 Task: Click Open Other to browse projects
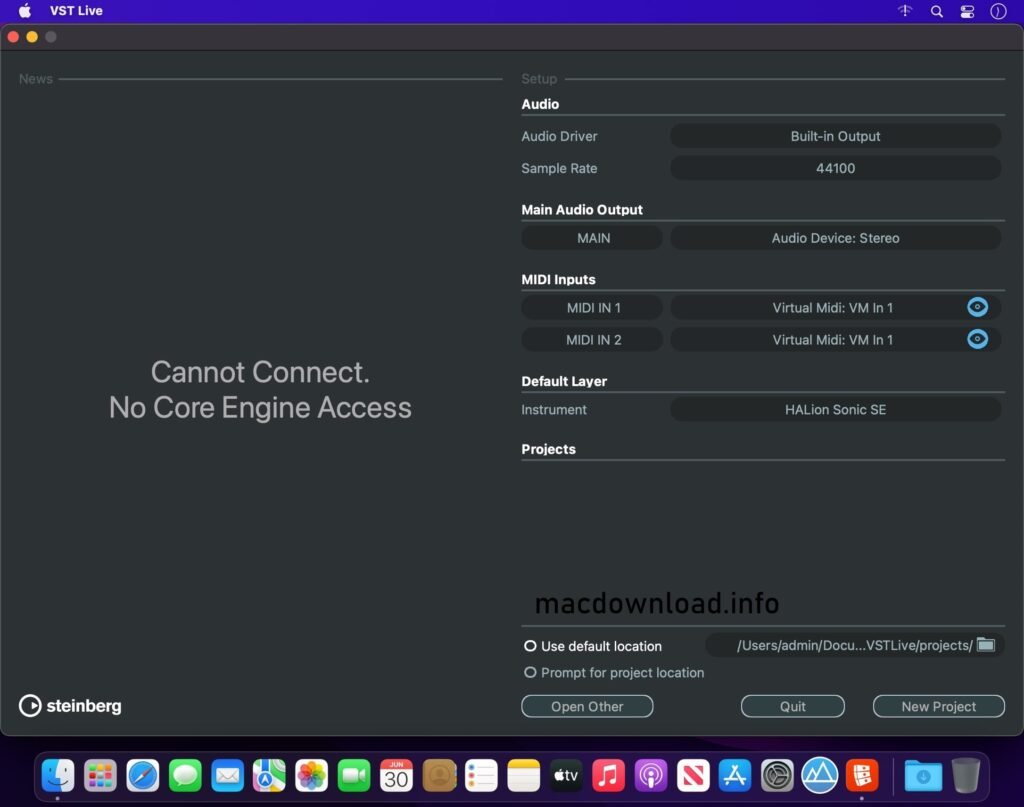[x=587, y=706]
